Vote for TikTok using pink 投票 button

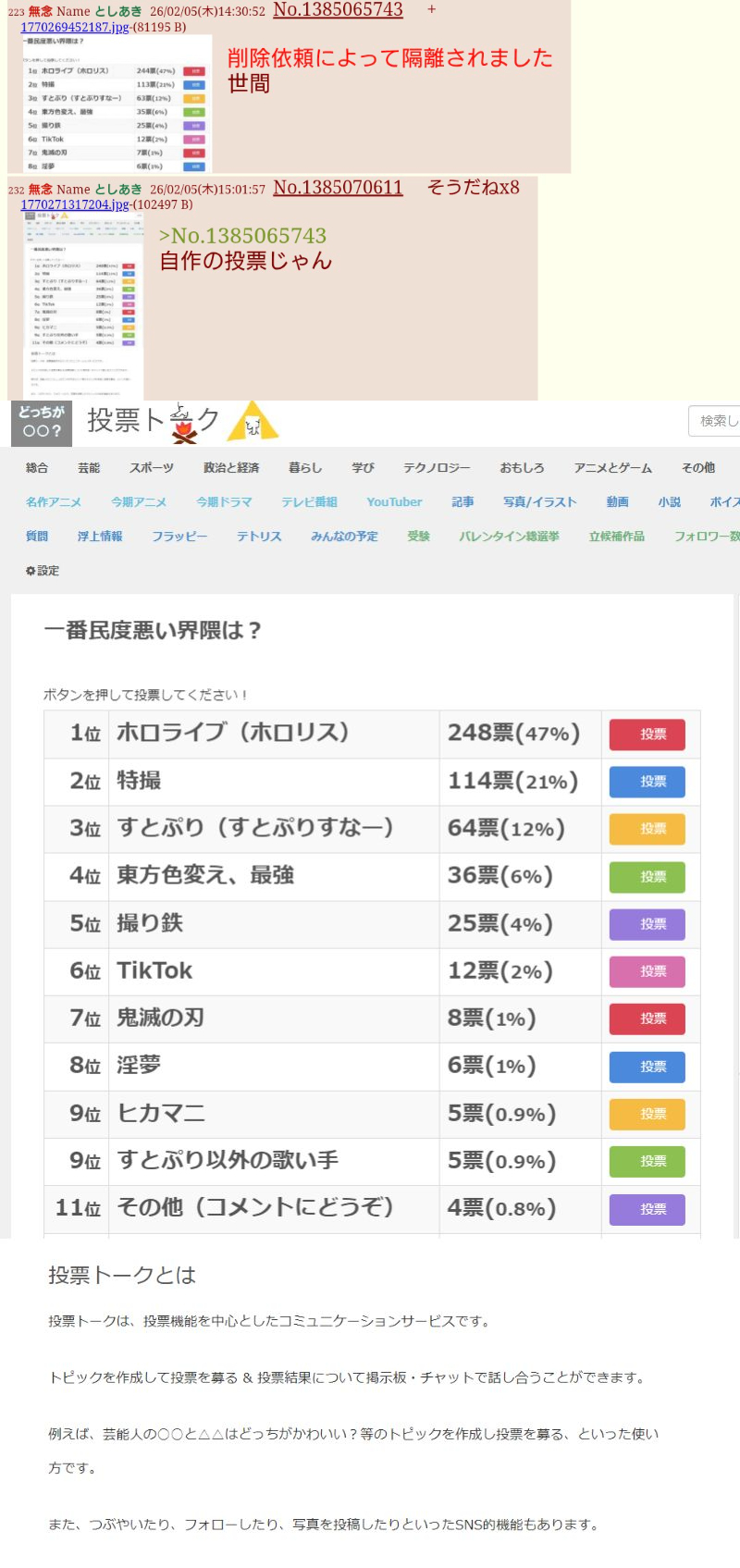[x=647, y=971]
